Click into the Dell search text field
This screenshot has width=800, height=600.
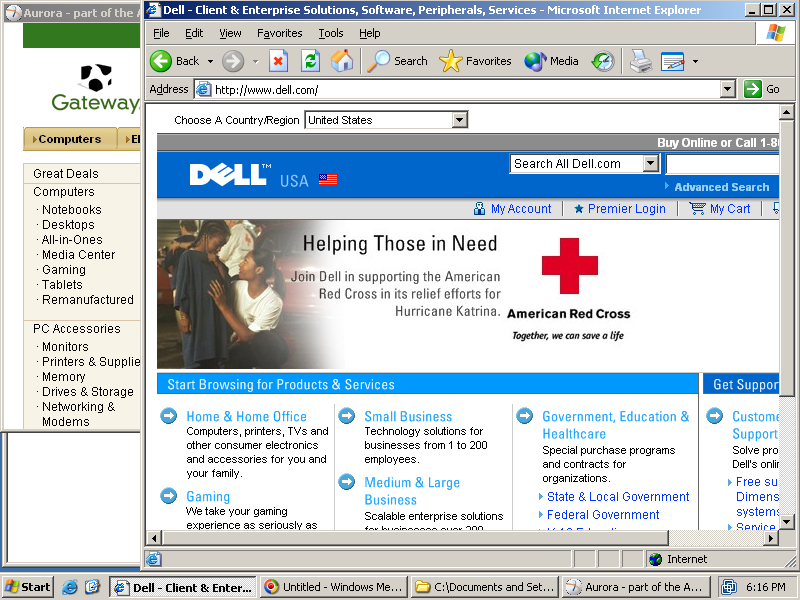(722, 164)
